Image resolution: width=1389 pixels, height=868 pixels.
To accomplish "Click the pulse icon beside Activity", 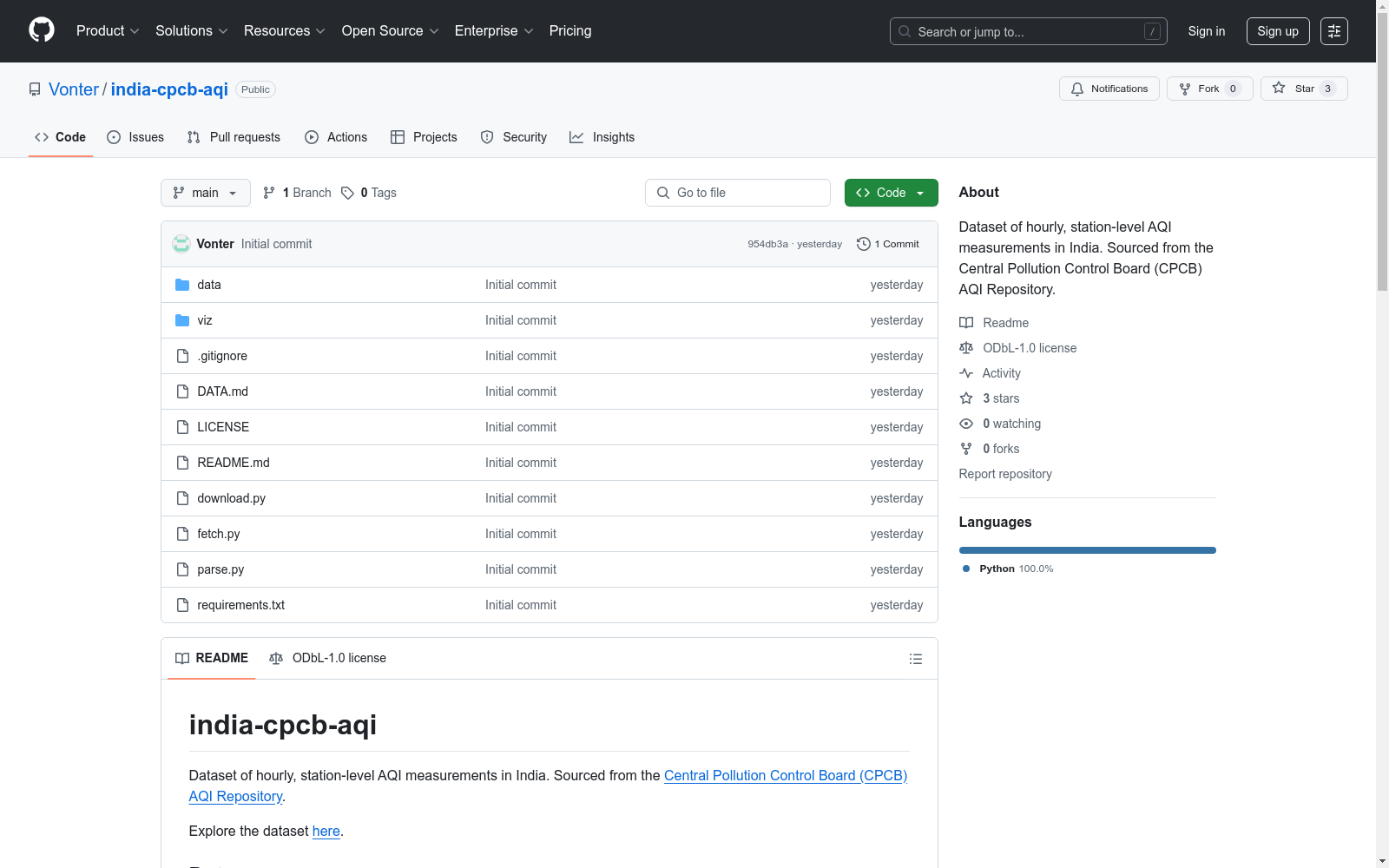I will 966,373.
